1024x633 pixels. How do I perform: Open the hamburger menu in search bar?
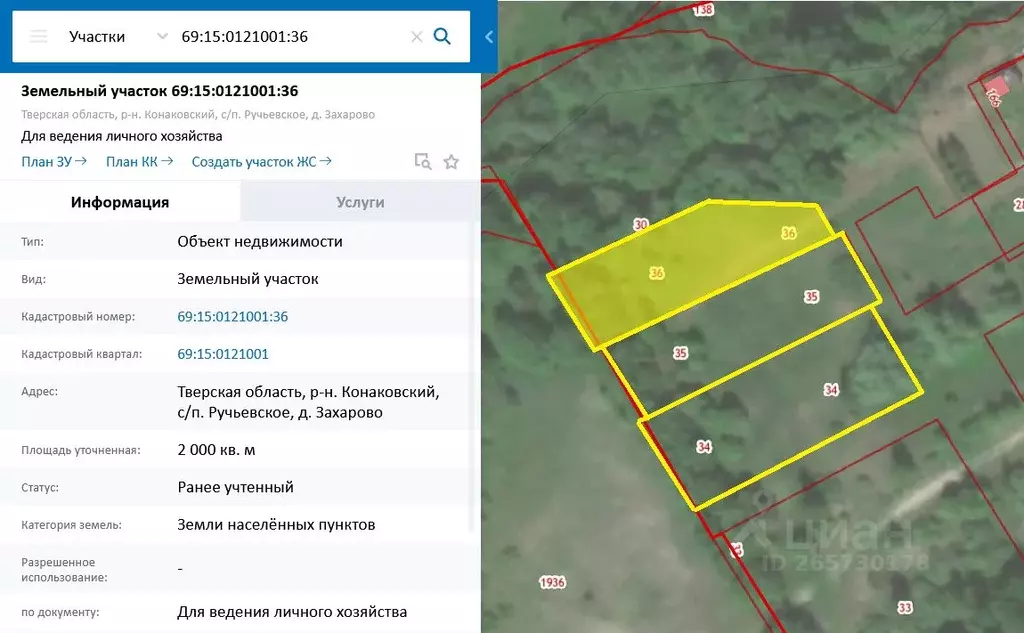tap(39, 37)
